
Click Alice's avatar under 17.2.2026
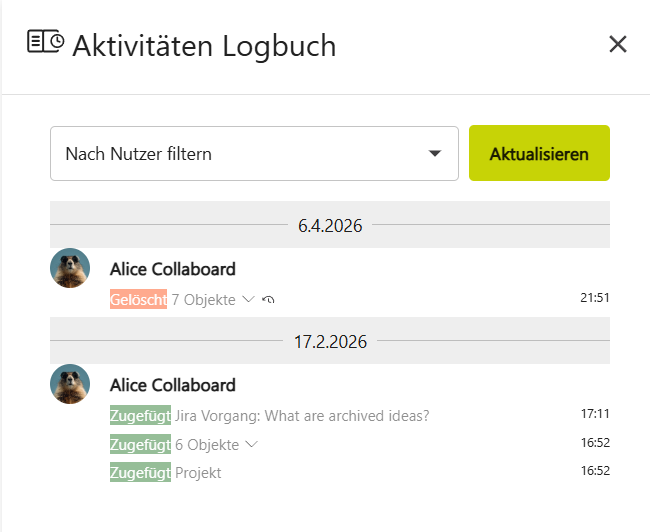(71, 384)
